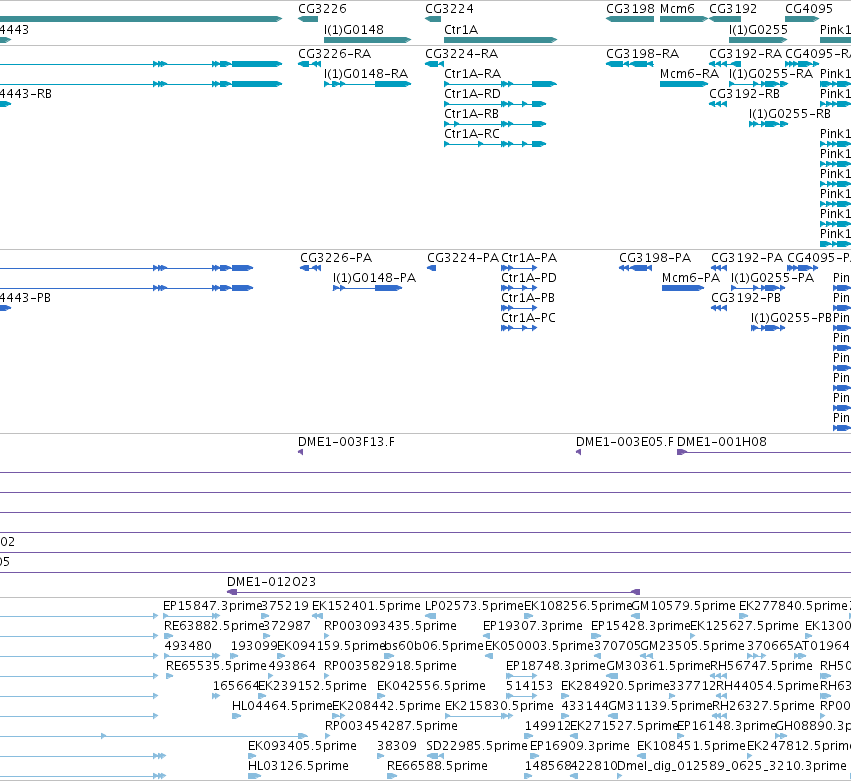Click EST label EK108256.5prime
Image resolution: width=851 pixels, height=781 pixels.
coord(579,606)
